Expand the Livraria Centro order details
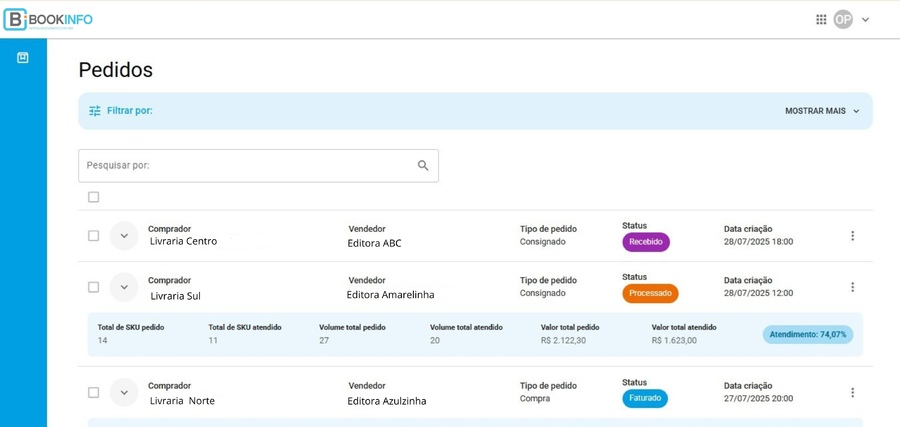The height and width of the screenshot is (427, 900). [124, 236]
